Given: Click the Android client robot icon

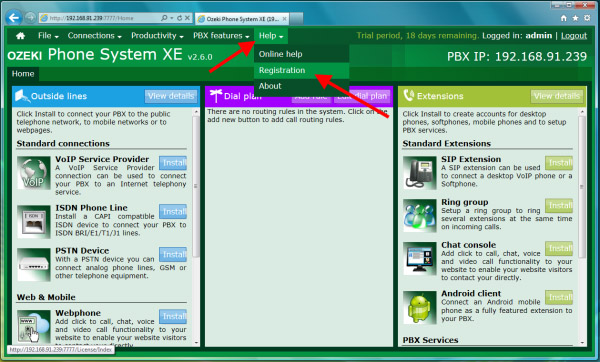Looking at the screenshot, I should [420, 307].
